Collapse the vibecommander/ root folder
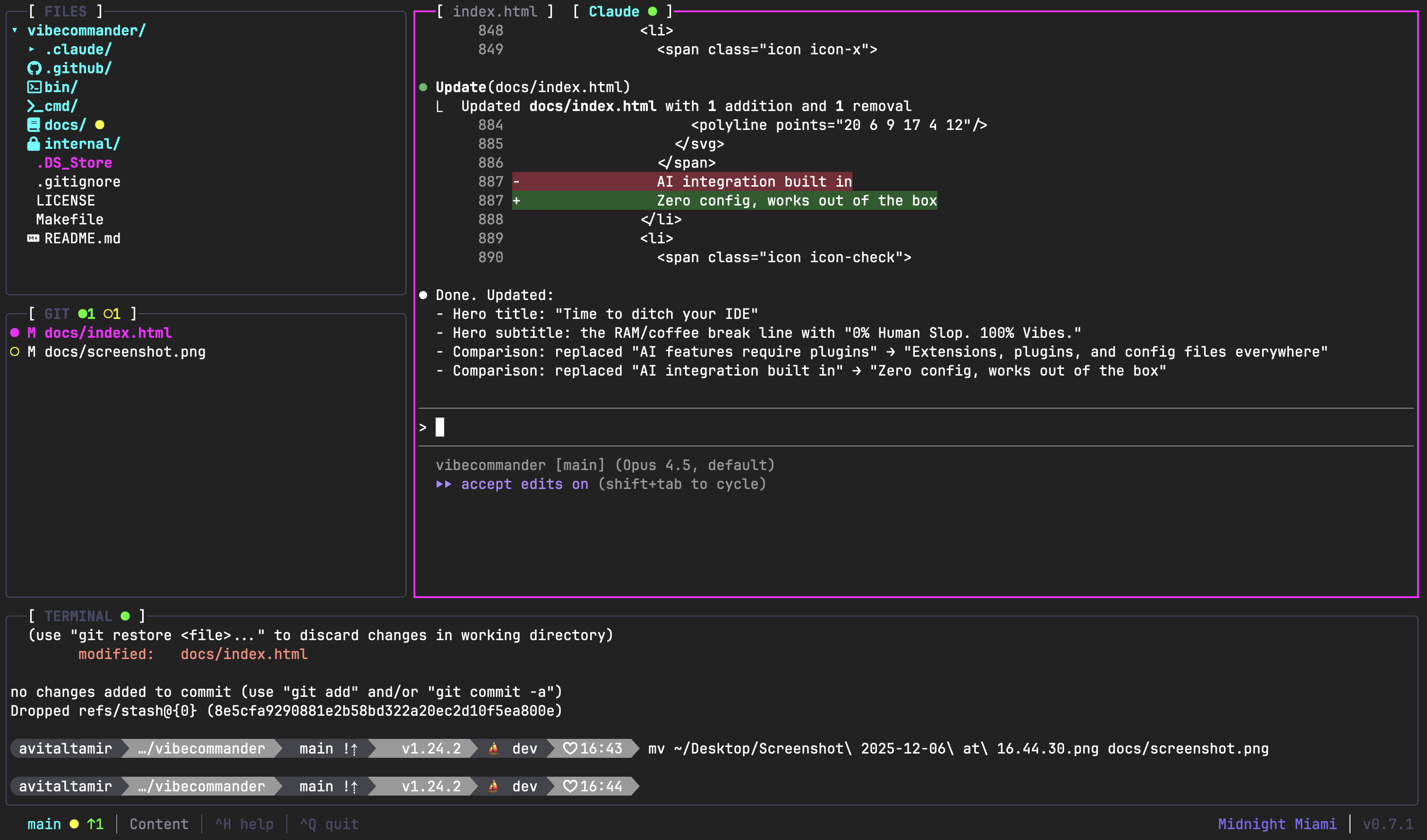This screenshot has width=1427, height=840. click(15, 31)
